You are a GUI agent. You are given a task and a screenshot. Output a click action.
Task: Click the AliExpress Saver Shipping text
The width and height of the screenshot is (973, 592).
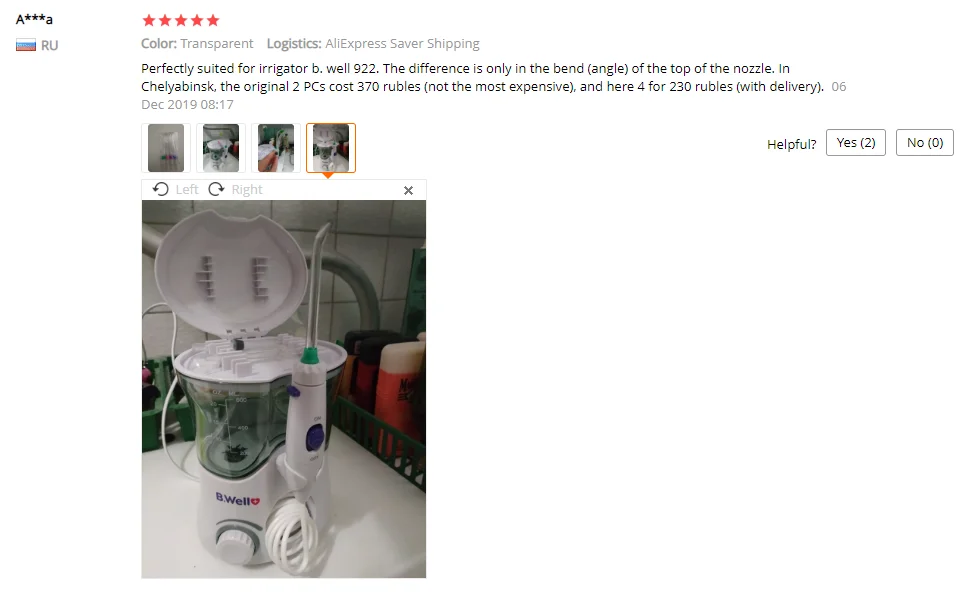(x=402, y=43)
